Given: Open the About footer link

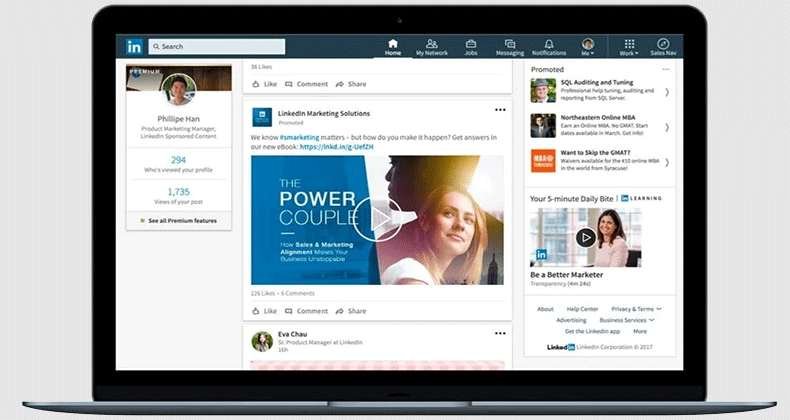Looking at the screenshot, I should [545, 309].
